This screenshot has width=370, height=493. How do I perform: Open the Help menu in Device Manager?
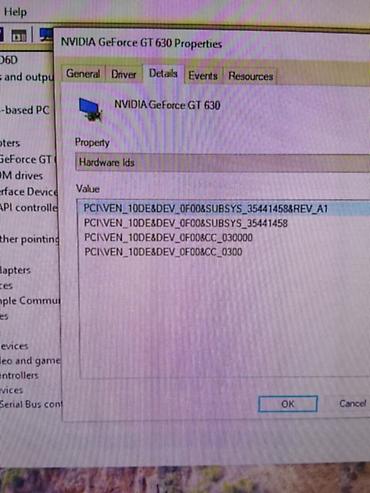[x=15, y=12]
